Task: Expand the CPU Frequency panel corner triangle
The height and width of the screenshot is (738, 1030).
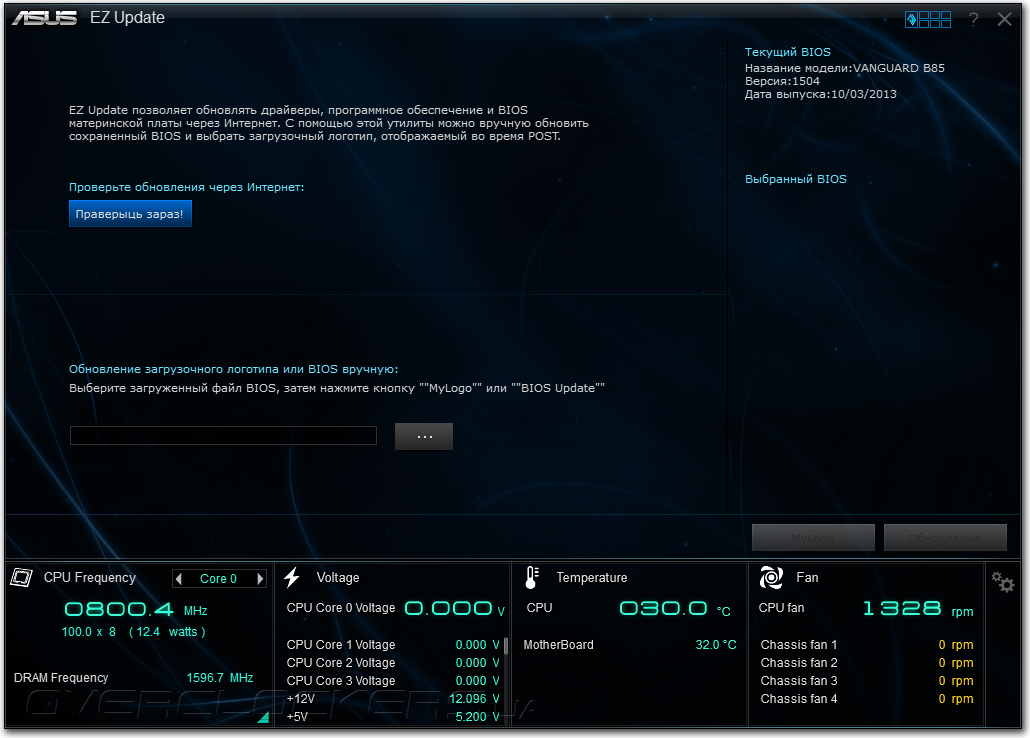Action: 264,717
